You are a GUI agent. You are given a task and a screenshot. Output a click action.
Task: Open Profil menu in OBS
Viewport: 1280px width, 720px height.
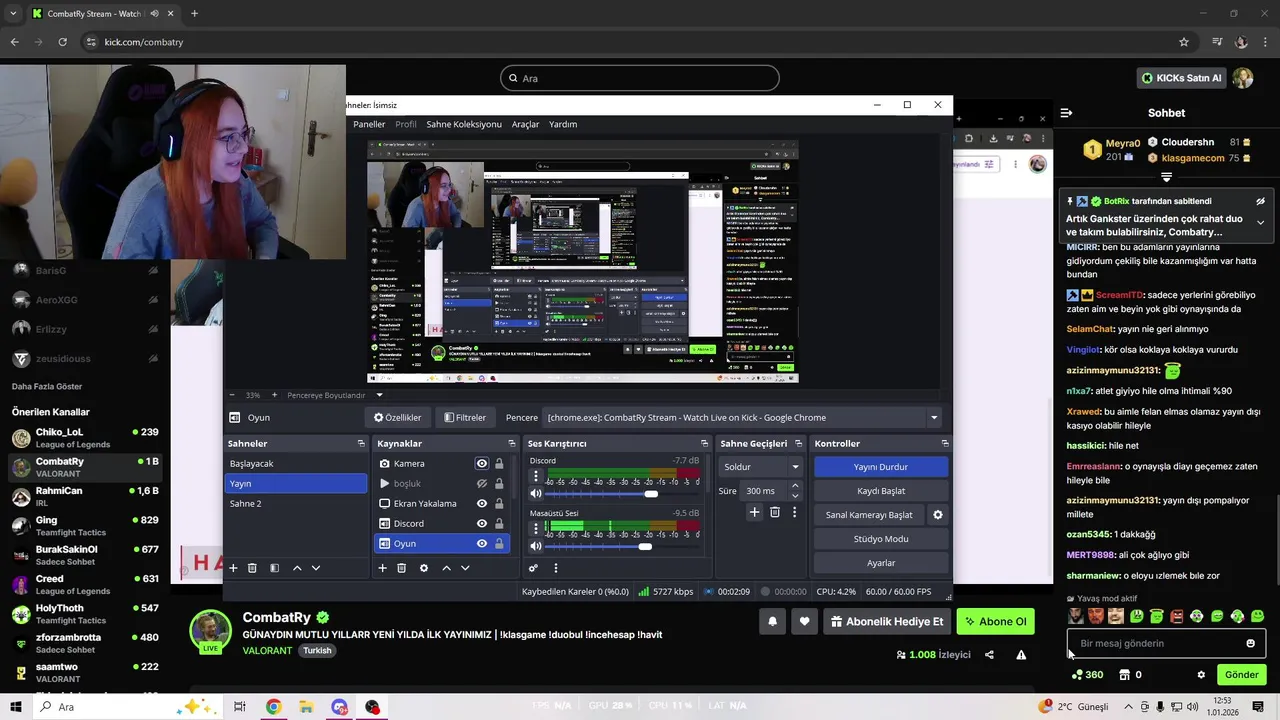(406, 124)
